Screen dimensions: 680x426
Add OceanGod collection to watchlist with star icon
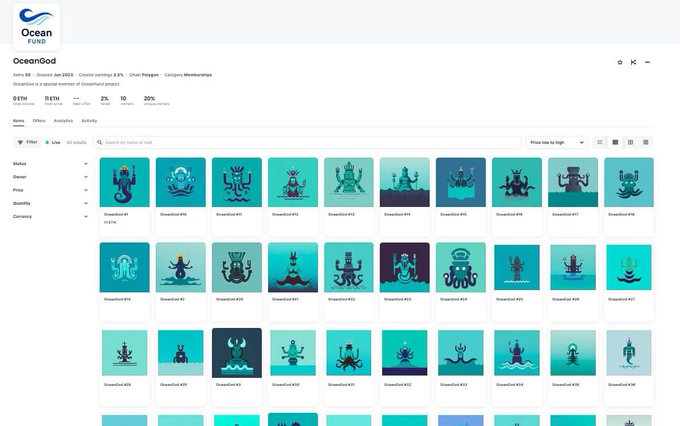pos(620,62)
